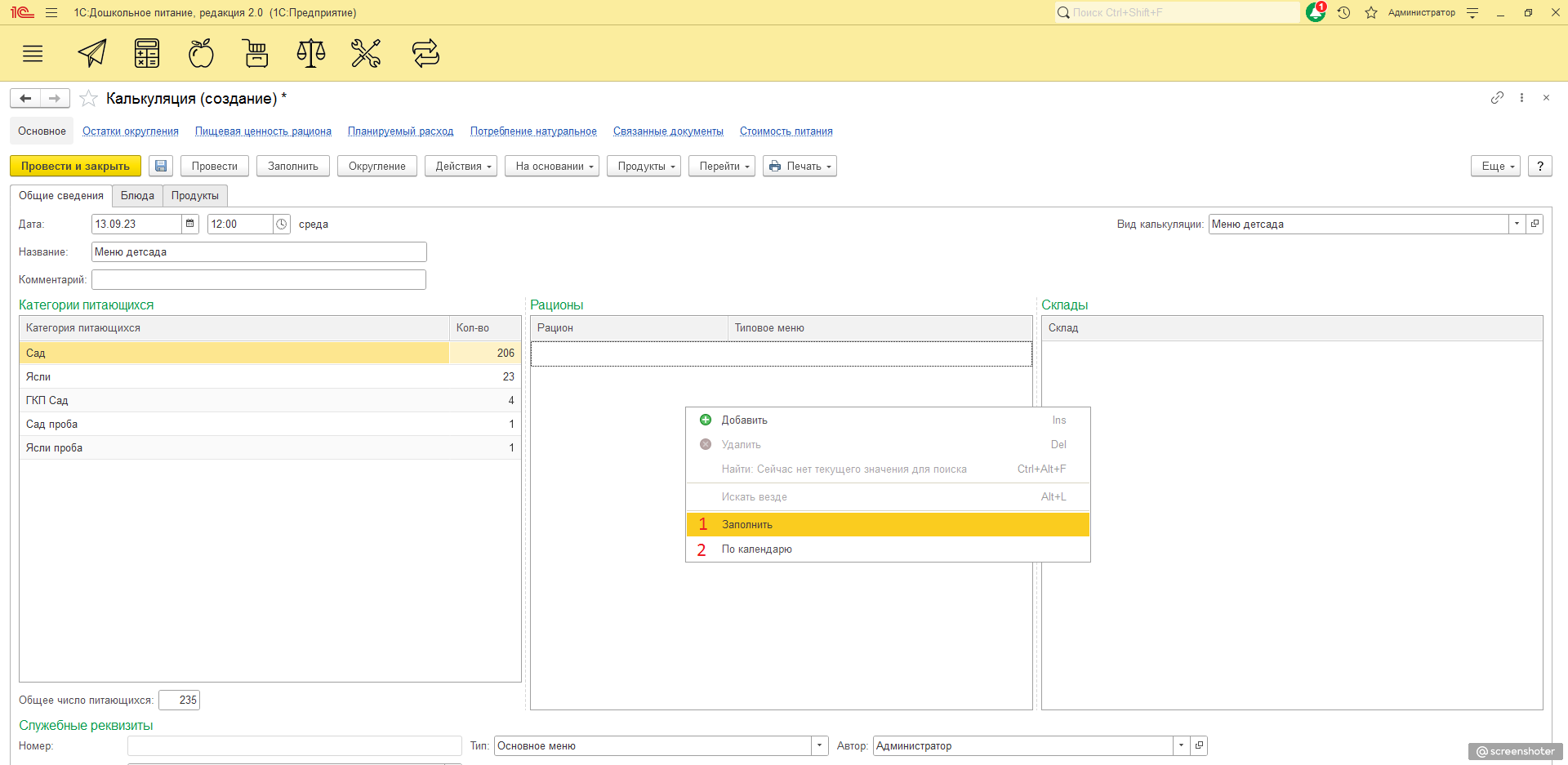
Task: Open the paper plane section icon
Action: (92, 54)
